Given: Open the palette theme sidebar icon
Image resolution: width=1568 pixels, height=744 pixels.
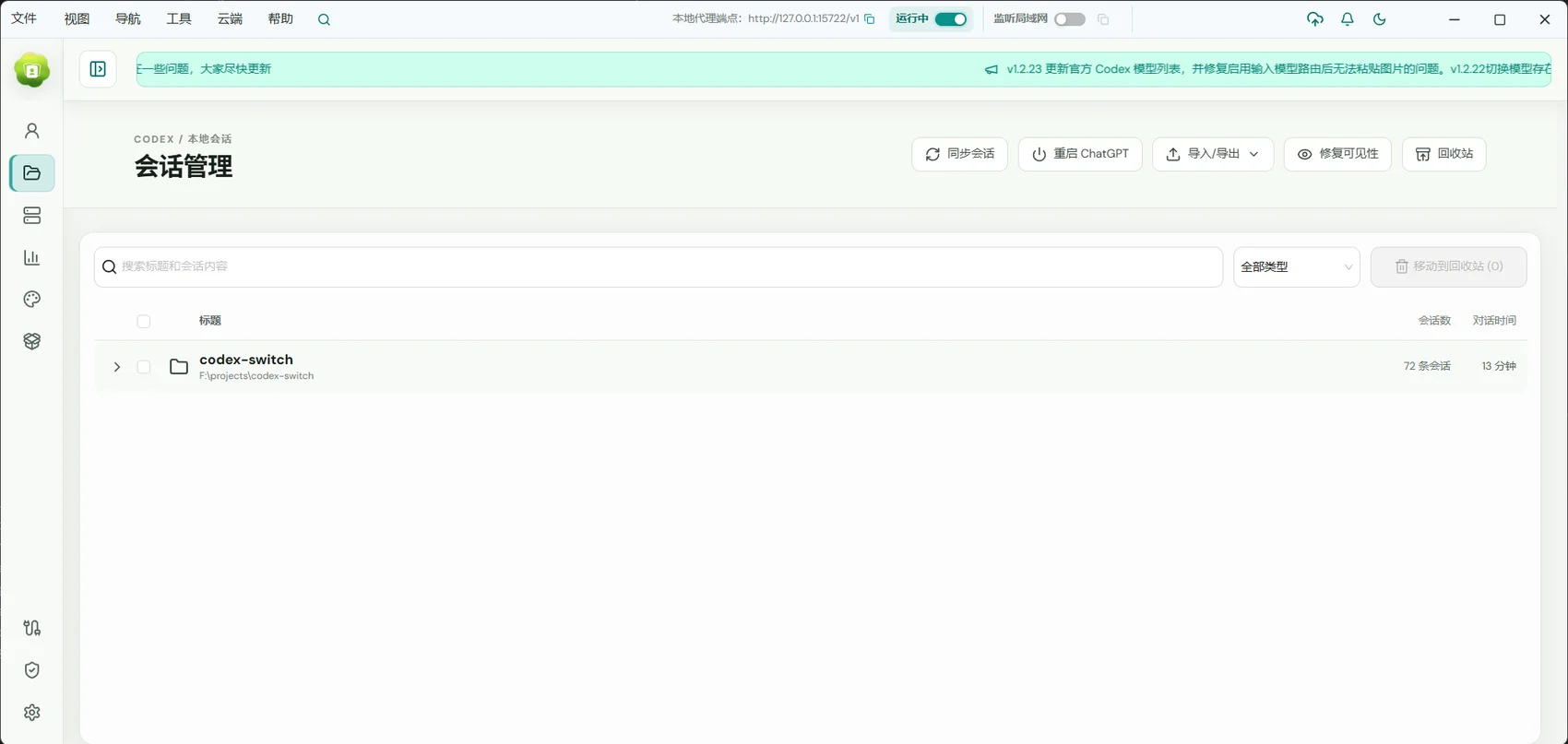Looking at the screenshot, I should click(31, 300).
